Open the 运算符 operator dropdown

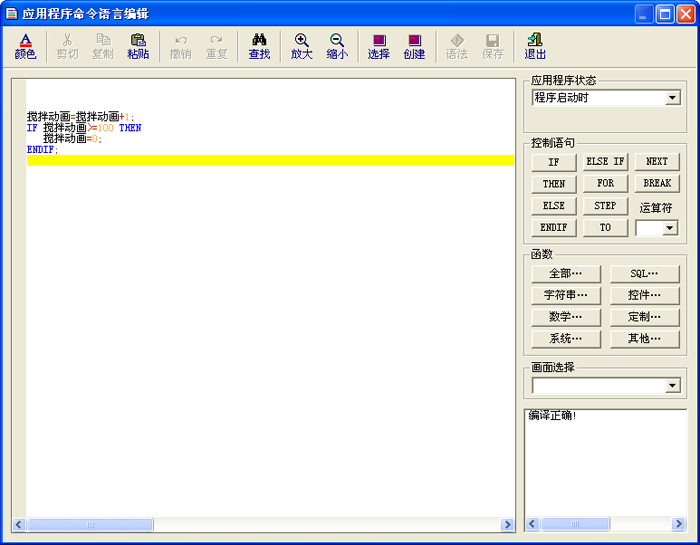coord(669,228)
